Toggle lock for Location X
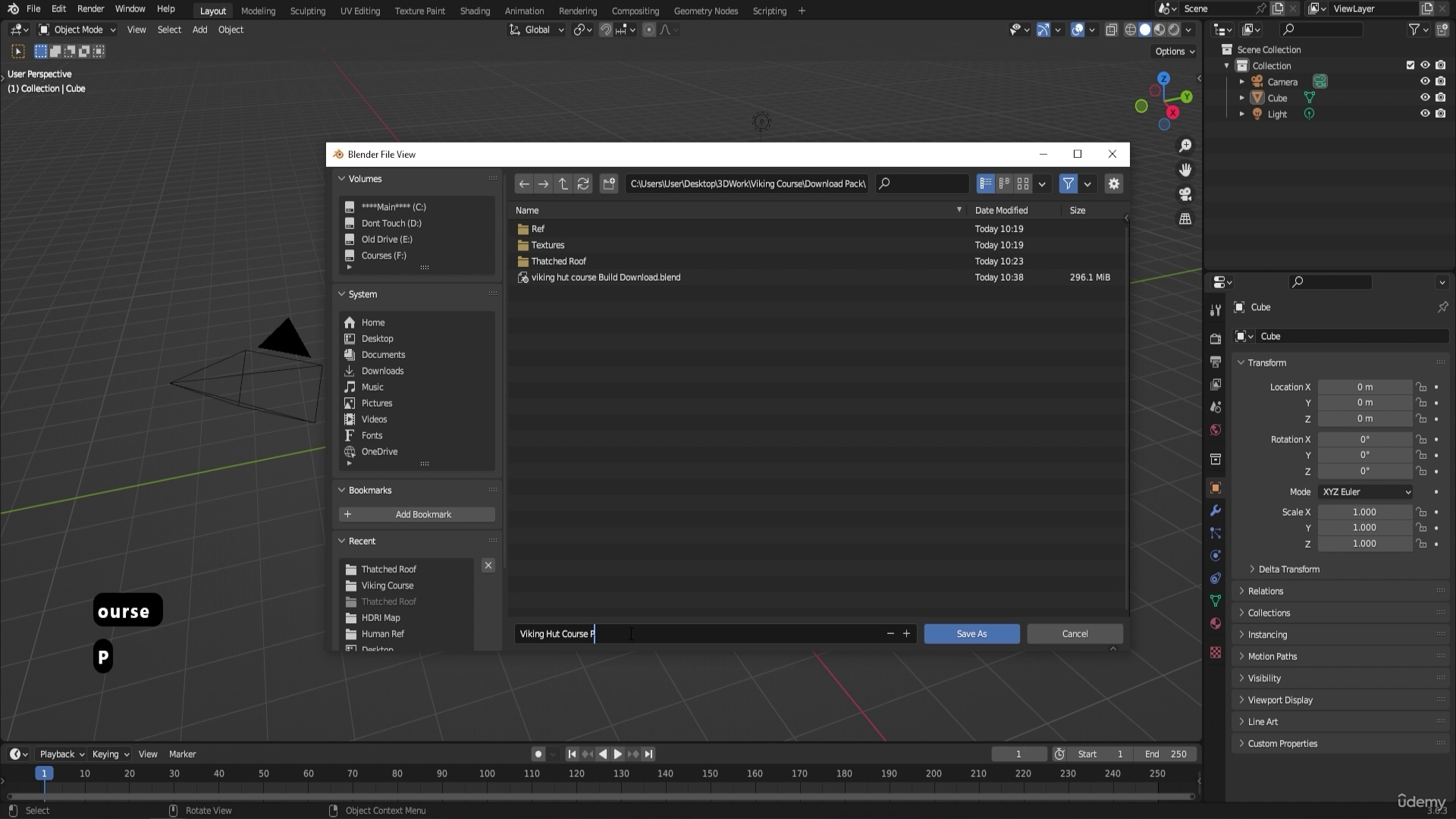Viewport: 1456px width, 819px height. 1422,387
